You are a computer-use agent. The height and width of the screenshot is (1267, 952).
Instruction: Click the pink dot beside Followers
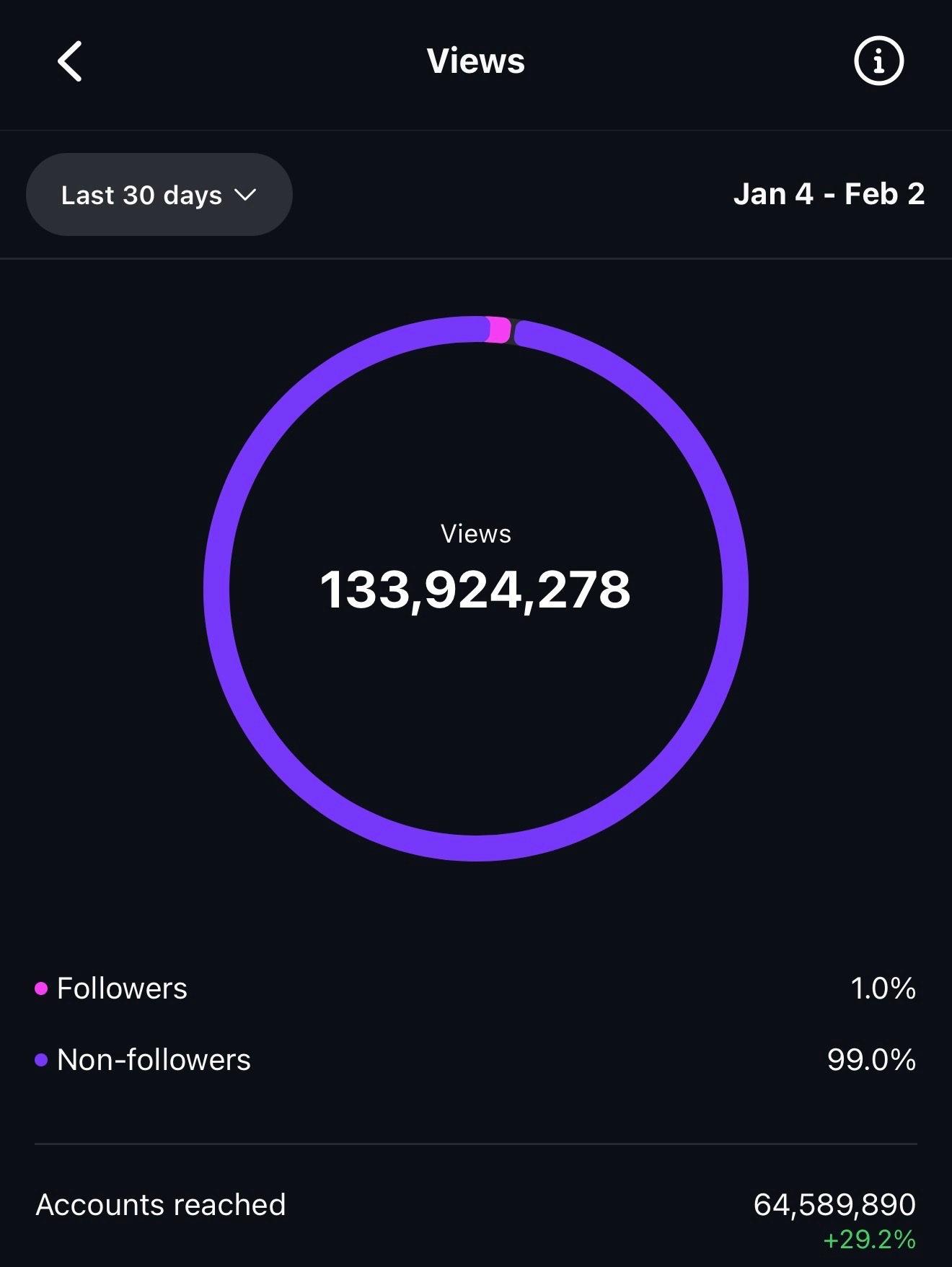tap(41, 988)
